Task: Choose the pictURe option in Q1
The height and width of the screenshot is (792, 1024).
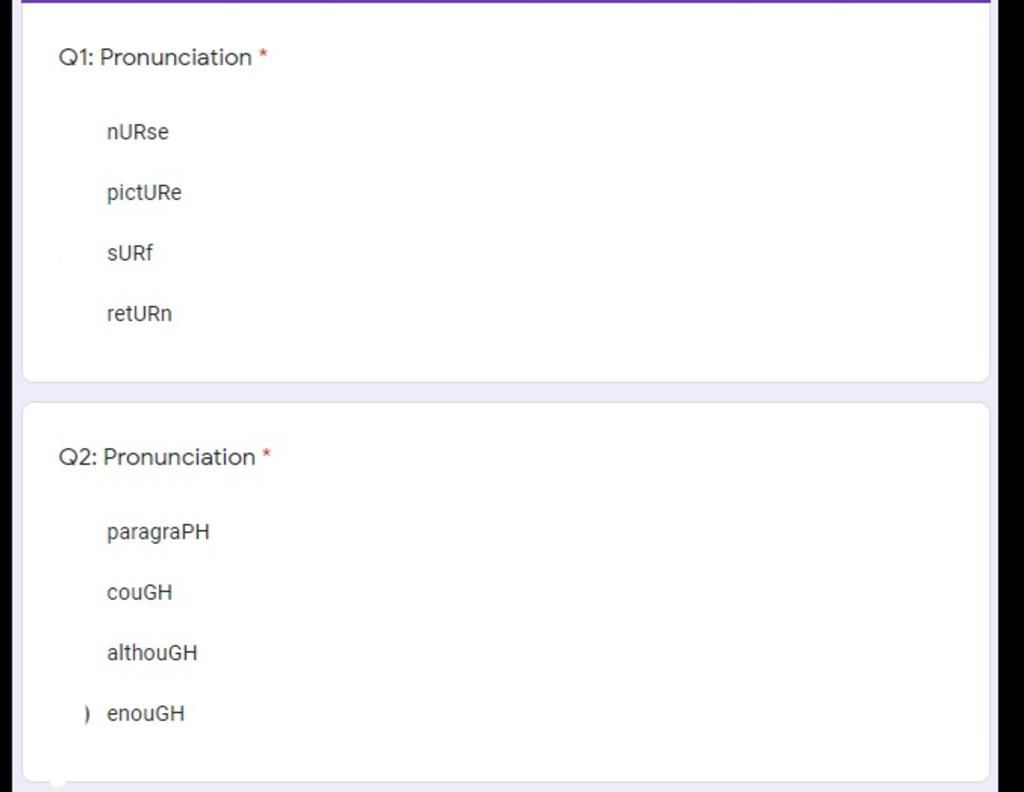Action: [144, 193]
